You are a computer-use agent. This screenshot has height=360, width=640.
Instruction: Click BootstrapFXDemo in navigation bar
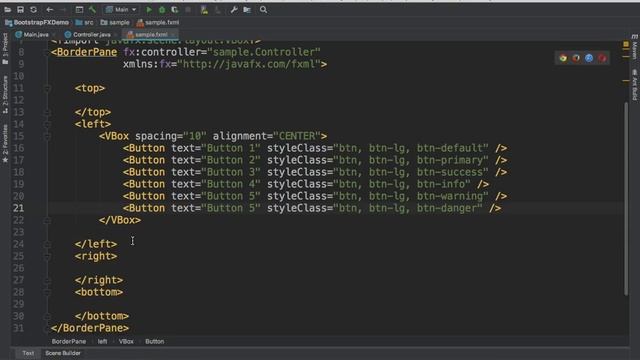click(37, 22)
